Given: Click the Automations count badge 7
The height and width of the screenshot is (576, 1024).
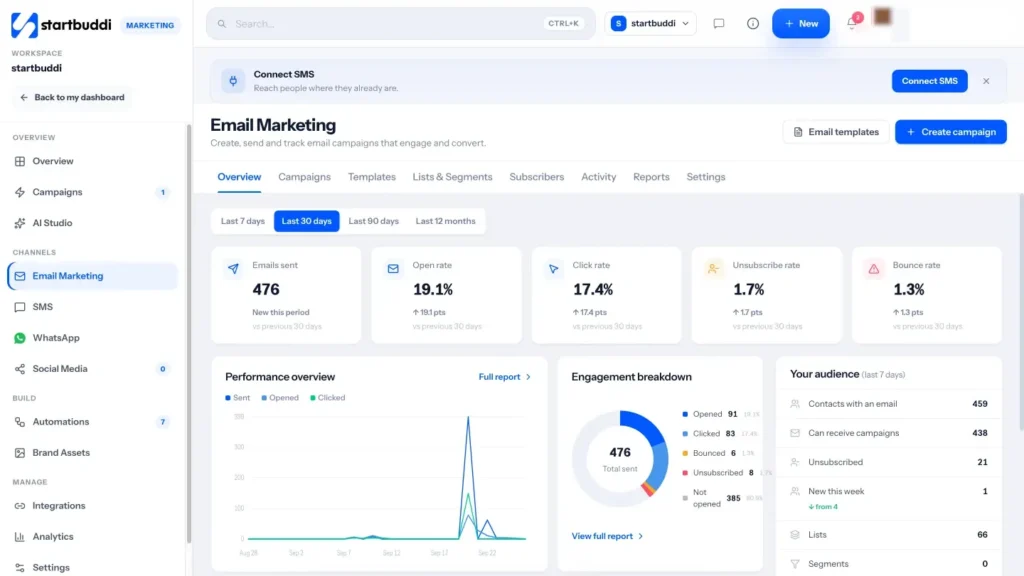Looking at the screenshot, I should (163, 422).
